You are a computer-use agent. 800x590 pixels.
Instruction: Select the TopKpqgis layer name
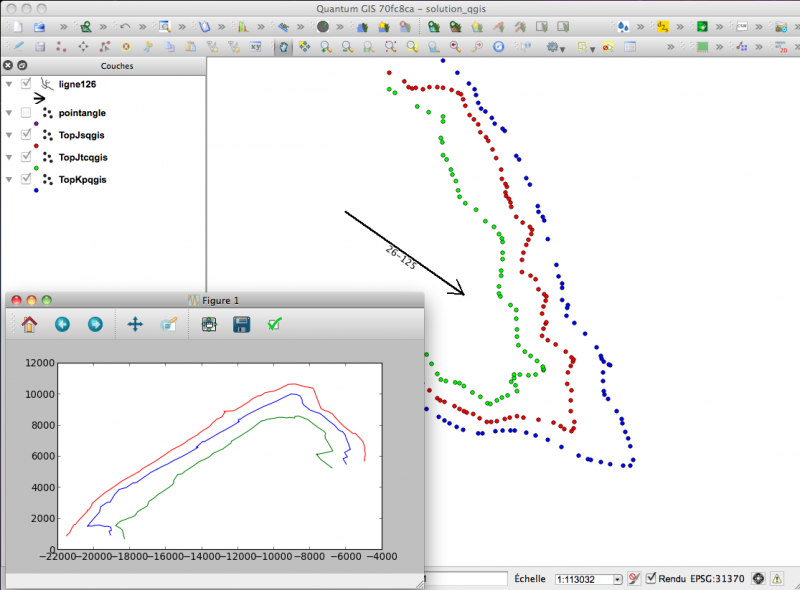click(83, 179)
